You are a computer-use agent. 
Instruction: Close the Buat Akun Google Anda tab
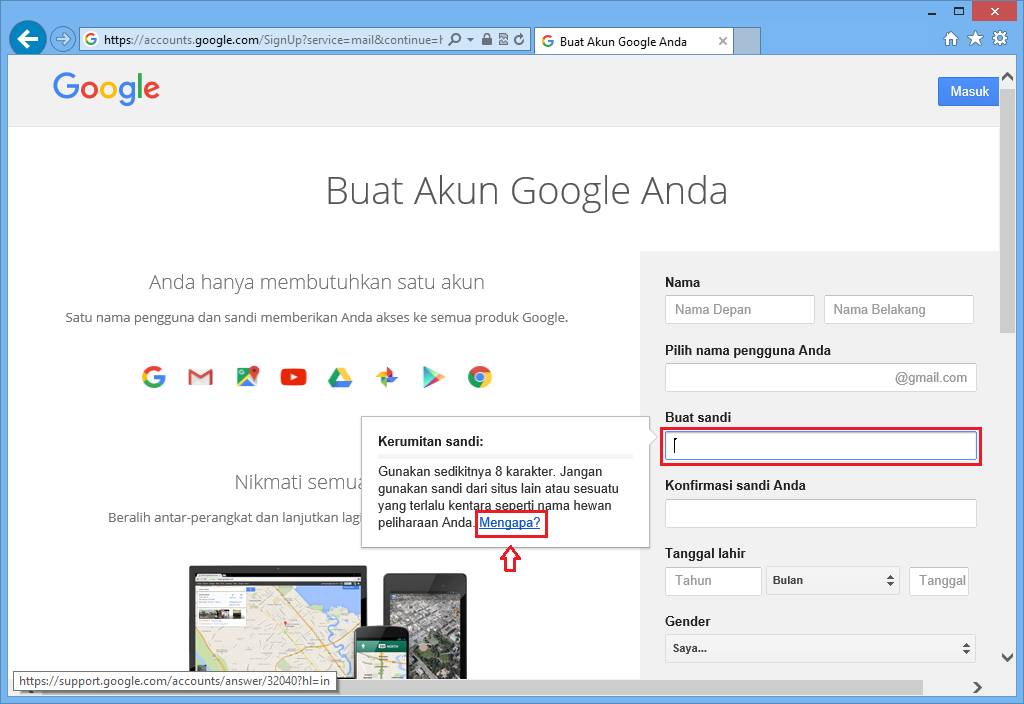point(722,41)
